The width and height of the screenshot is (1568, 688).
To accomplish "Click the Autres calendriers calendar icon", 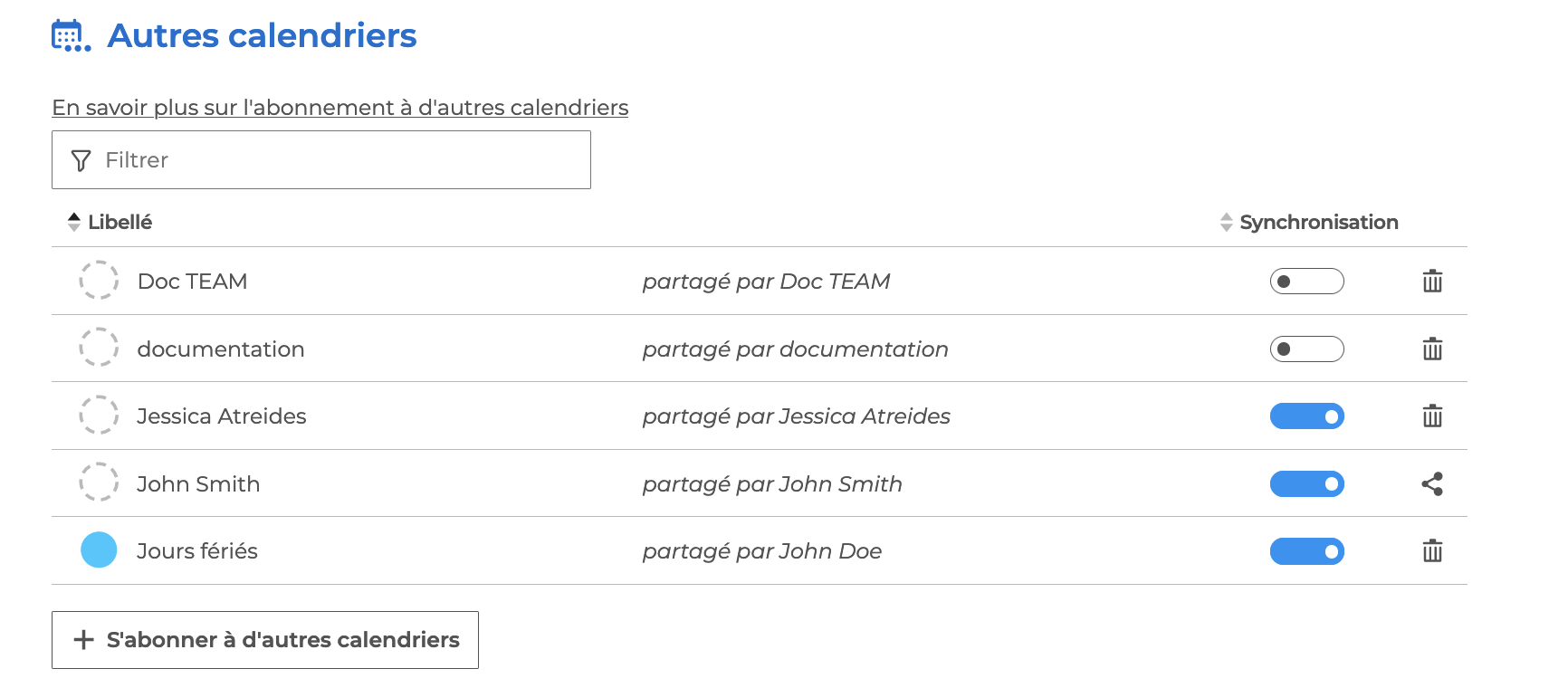I will 70,36.
